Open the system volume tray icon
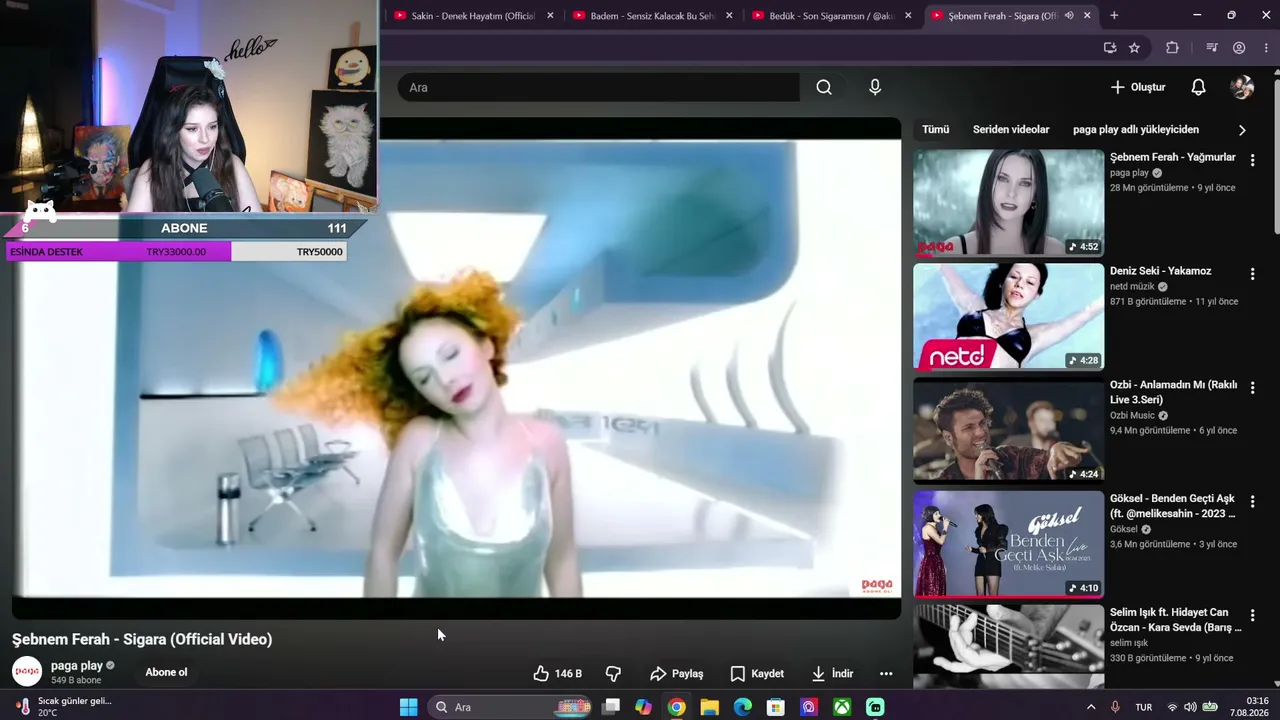Viewport: 1280px width, 720px height. (x=1190, y=707)
